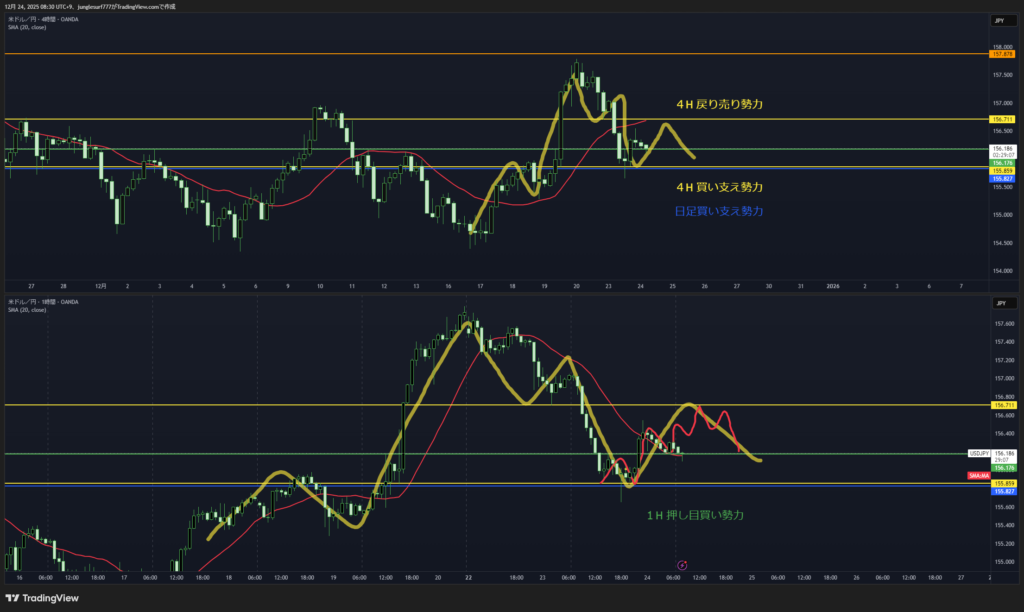The height and width of the screenshot is (612, 1024).
Task: Select the SMA (20, close) legend on the 4-hour chart
Action: [28, 28]
